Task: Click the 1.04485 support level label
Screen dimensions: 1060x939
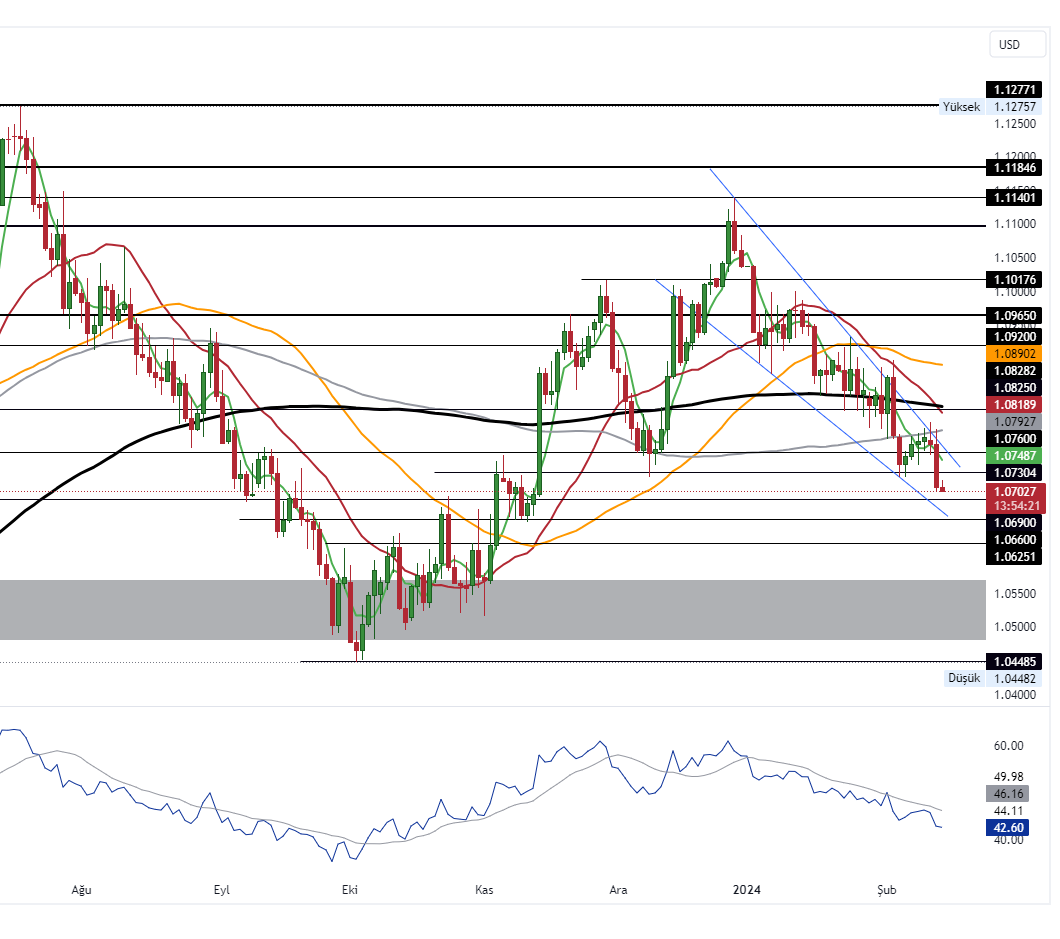Action: coord(1015,661)
